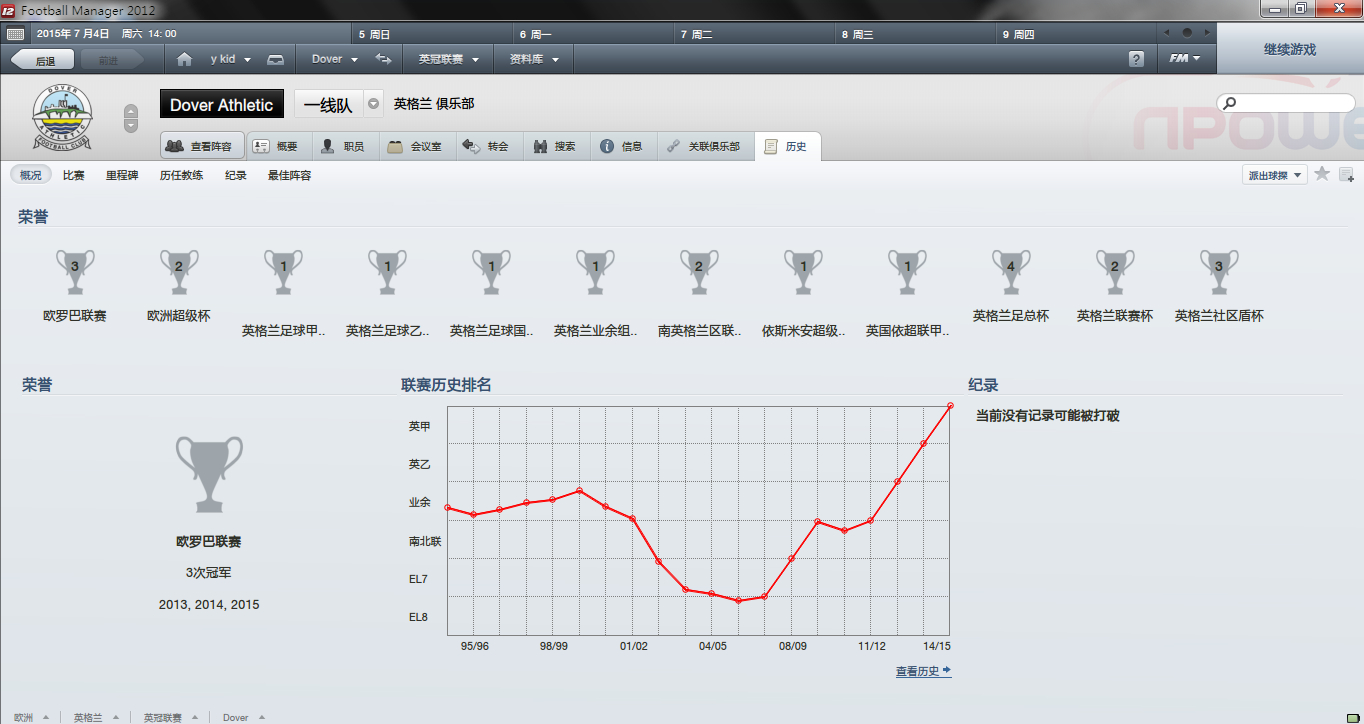Viewport: 1364px width, 724px height.
Task: Click the calendar previous-day left arrow
Action: [1165, 33]
